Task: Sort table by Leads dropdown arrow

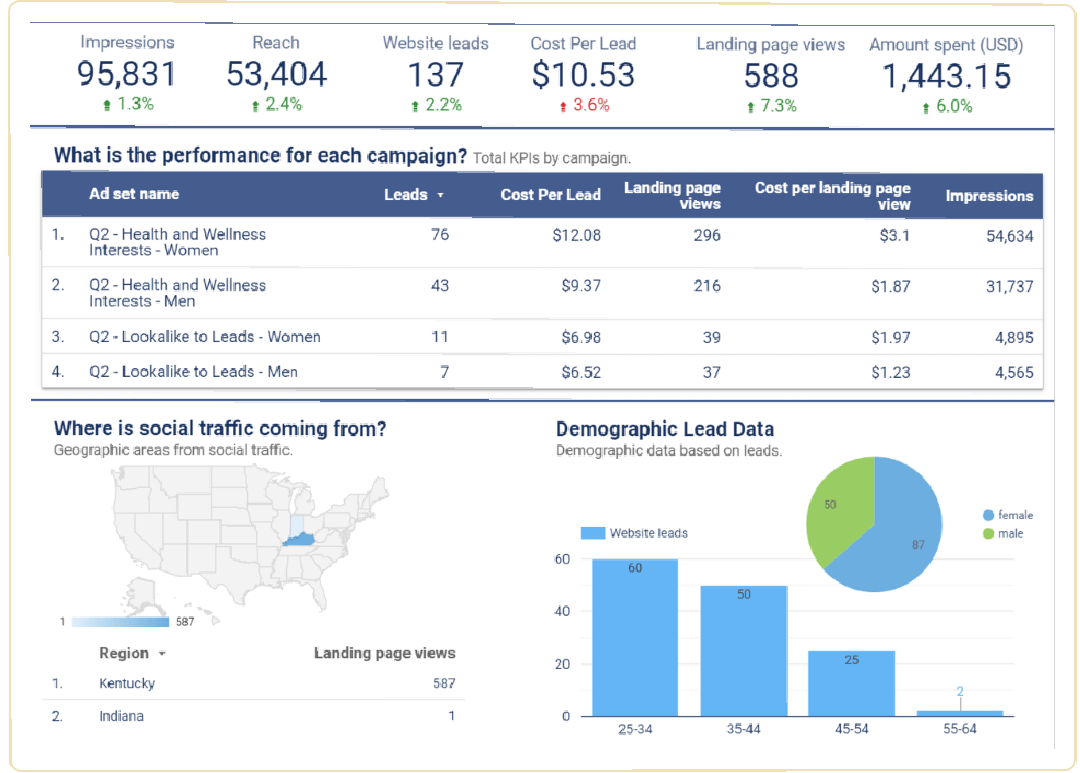Action: [x=440, y=196]
